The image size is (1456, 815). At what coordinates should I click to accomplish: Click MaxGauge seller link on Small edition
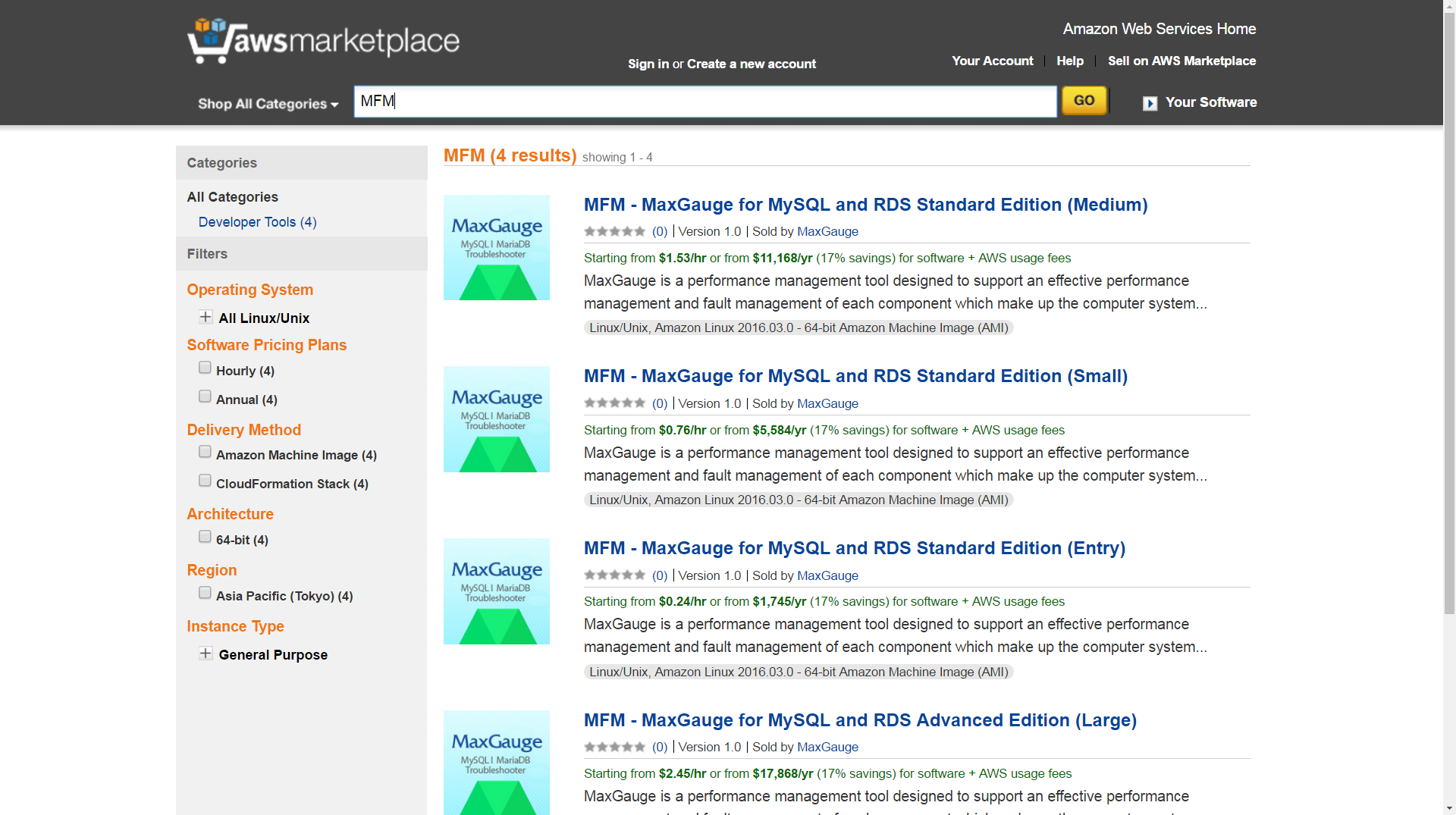(x=827, y=404)
